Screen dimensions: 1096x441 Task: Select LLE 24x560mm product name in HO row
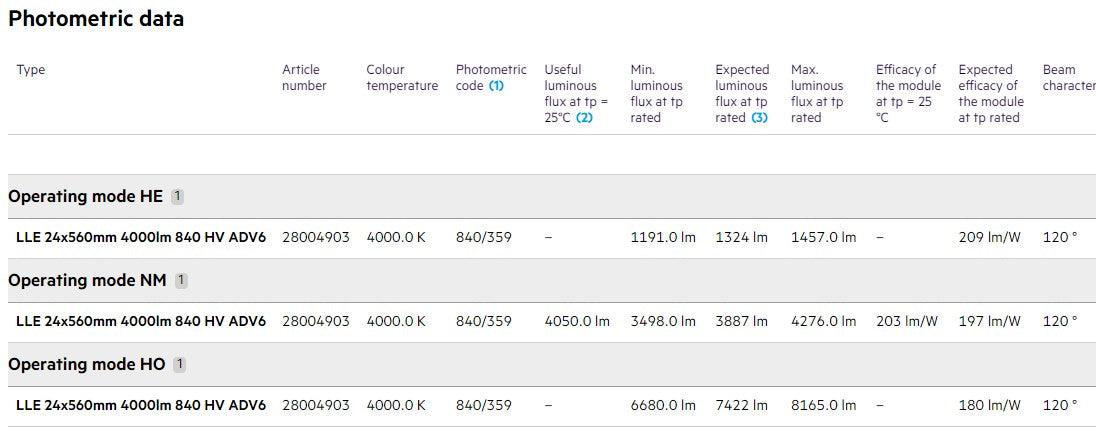141,405
